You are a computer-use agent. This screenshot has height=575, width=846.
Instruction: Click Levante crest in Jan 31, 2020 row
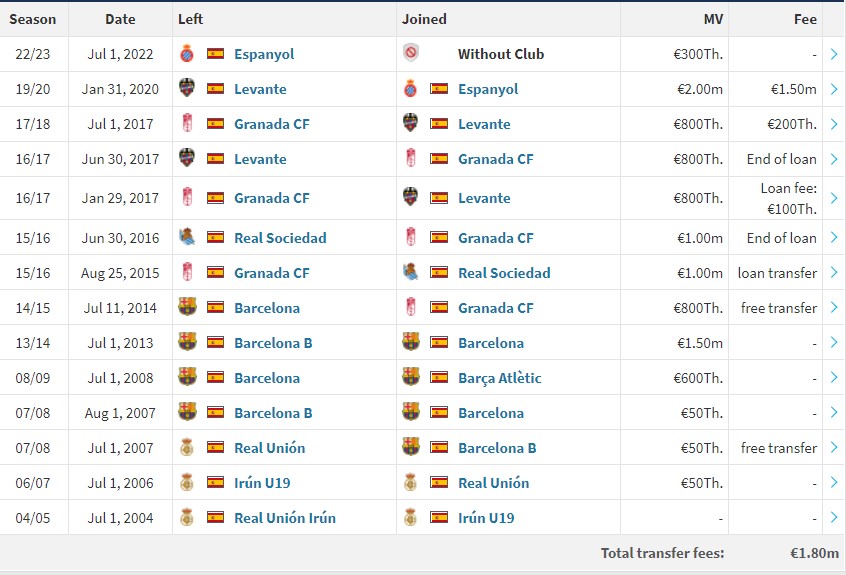pyautogui.click(x=187, y=88)
